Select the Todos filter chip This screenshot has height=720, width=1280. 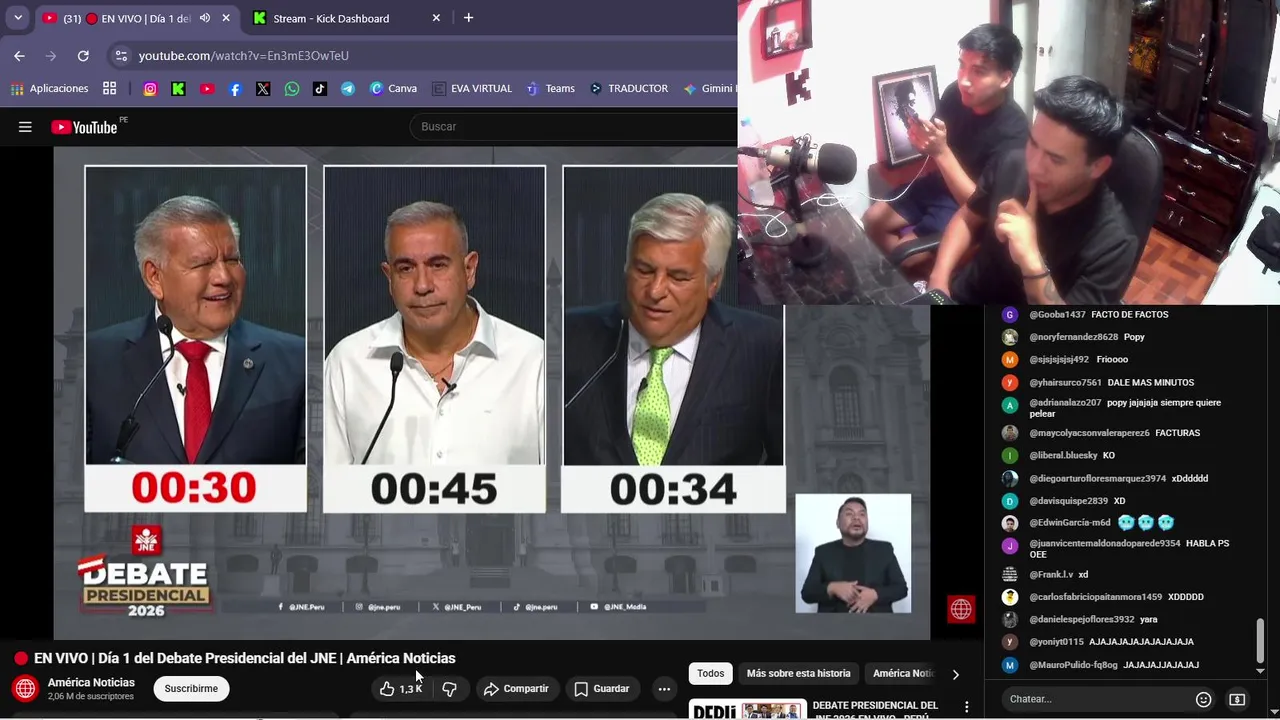click(710, 674)
